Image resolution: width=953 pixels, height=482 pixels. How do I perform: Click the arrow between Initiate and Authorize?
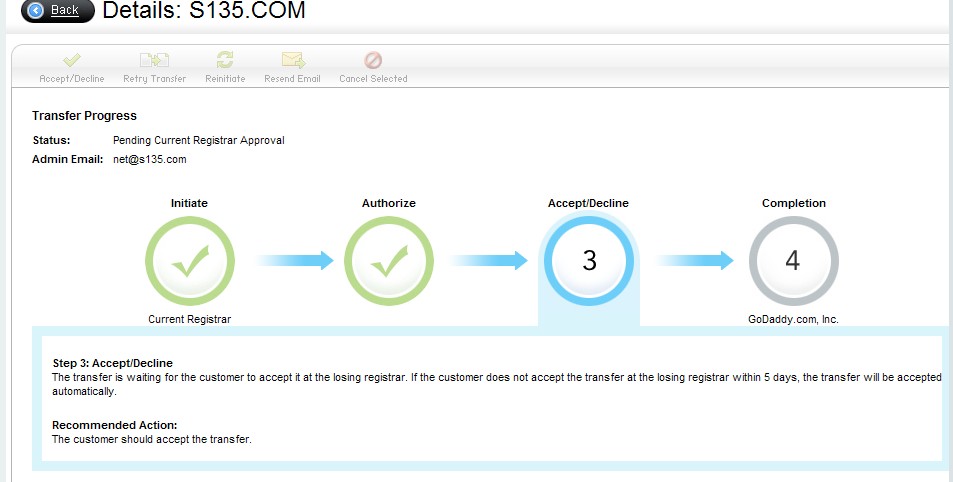[294, 261]
